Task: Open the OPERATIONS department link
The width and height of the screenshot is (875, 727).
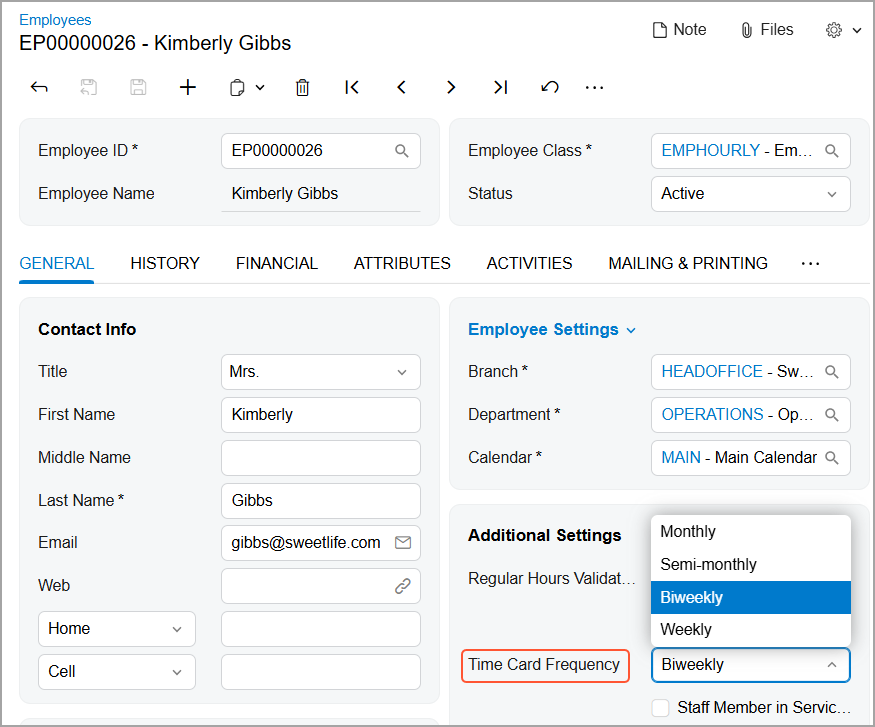Action: click(713, 415)
